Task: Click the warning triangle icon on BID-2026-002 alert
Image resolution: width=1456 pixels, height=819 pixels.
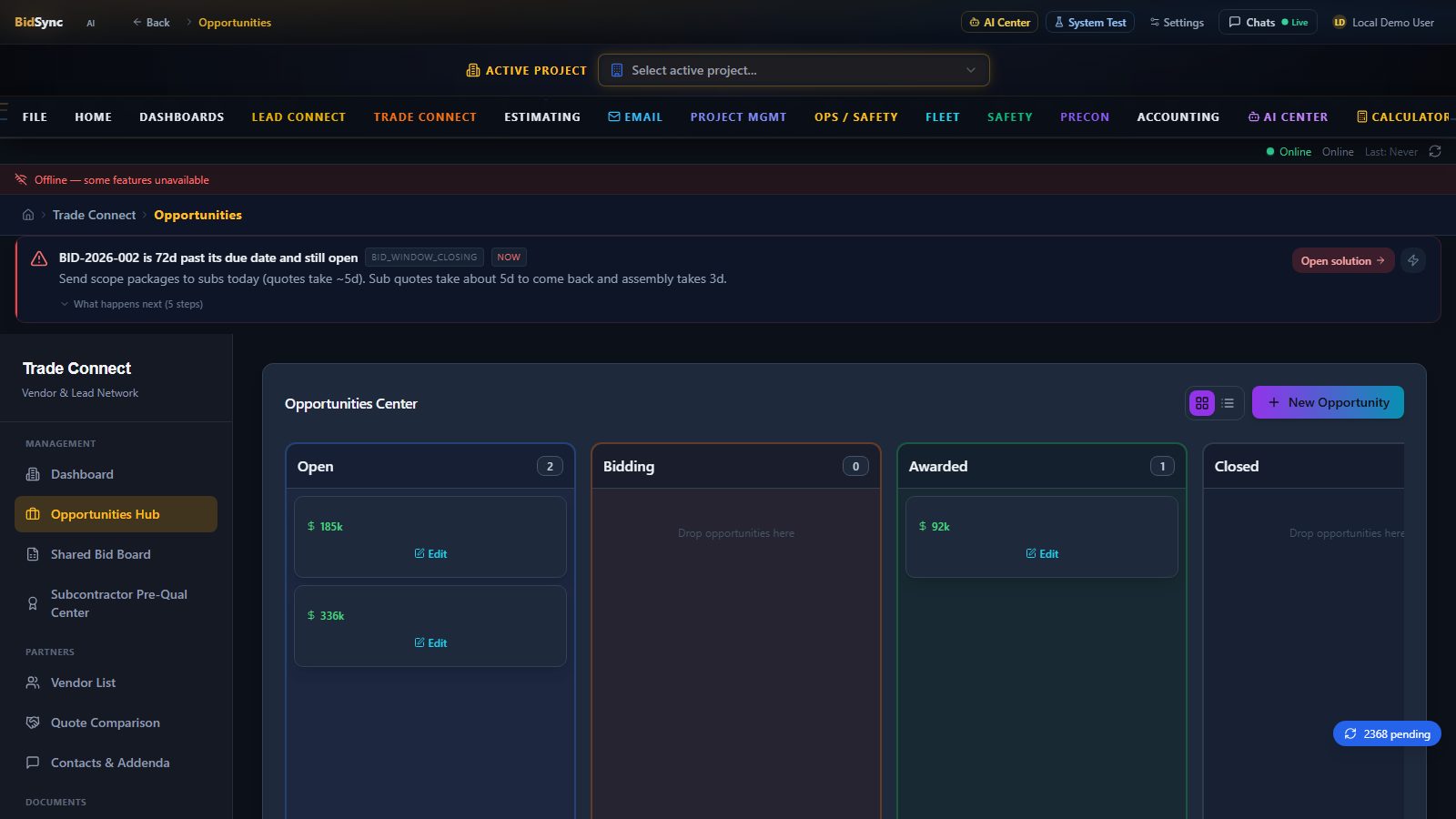Action: click(39, 258)
